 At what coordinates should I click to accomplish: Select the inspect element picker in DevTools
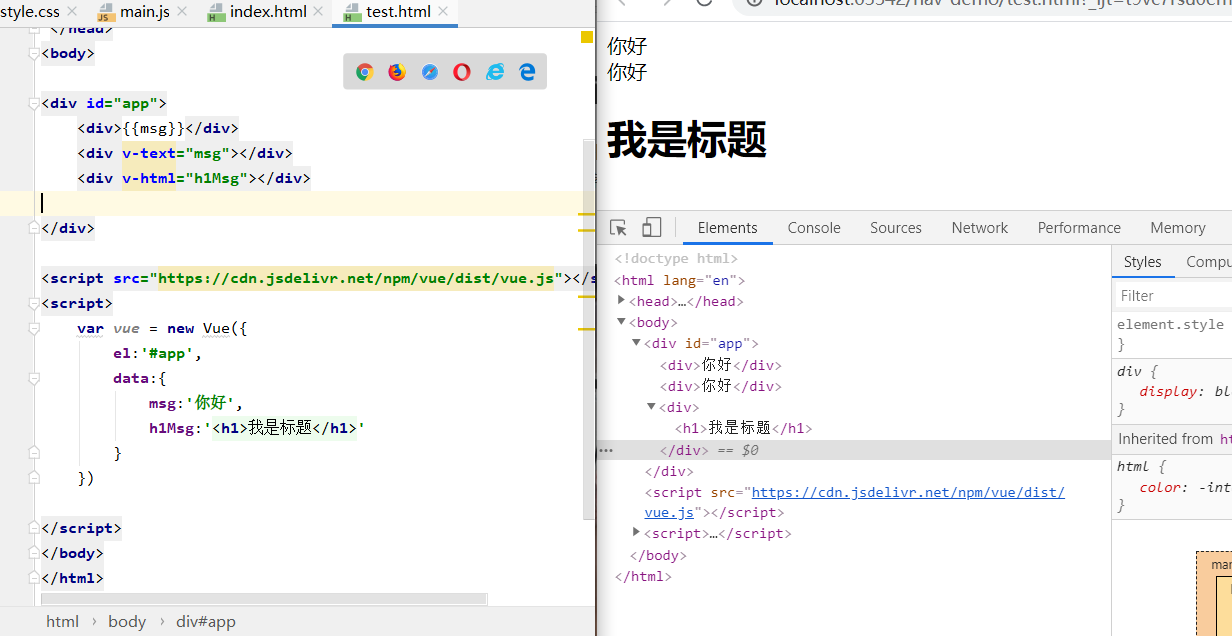click(x=619, y=228)
